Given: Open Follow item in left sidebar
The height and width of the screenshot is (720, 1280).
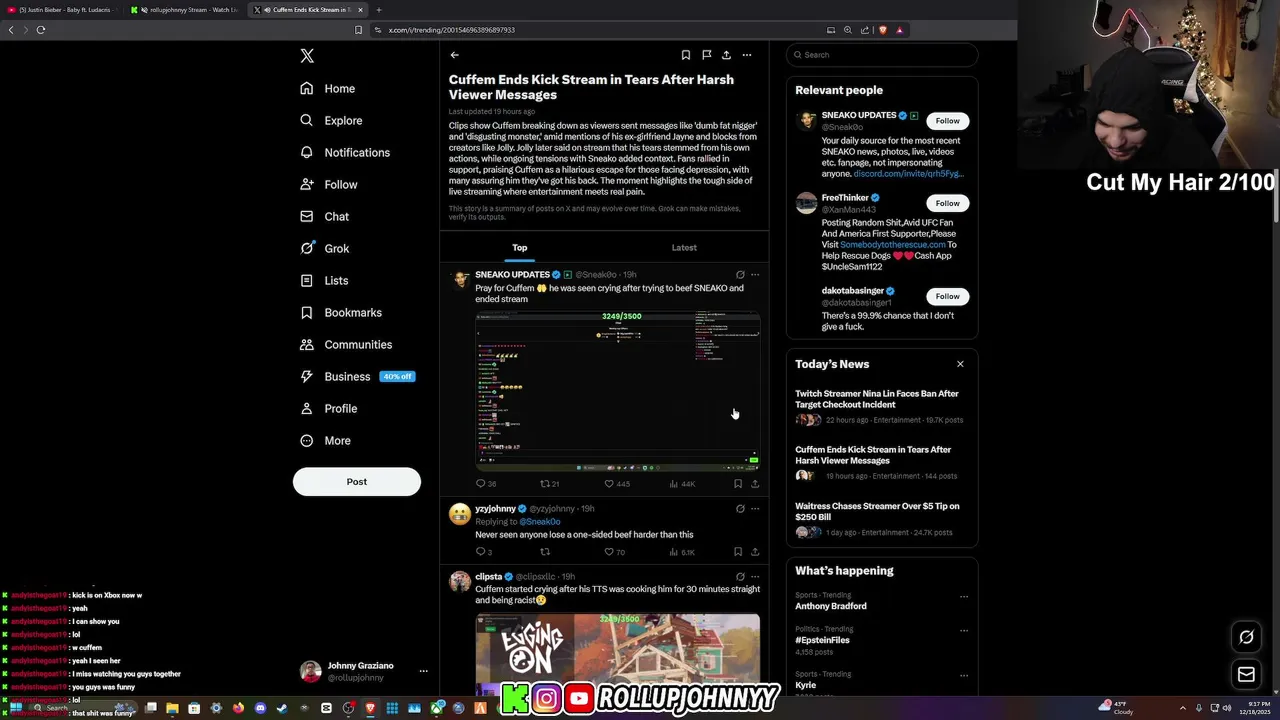Looking at the screenshot, I should tap(328, 184).
